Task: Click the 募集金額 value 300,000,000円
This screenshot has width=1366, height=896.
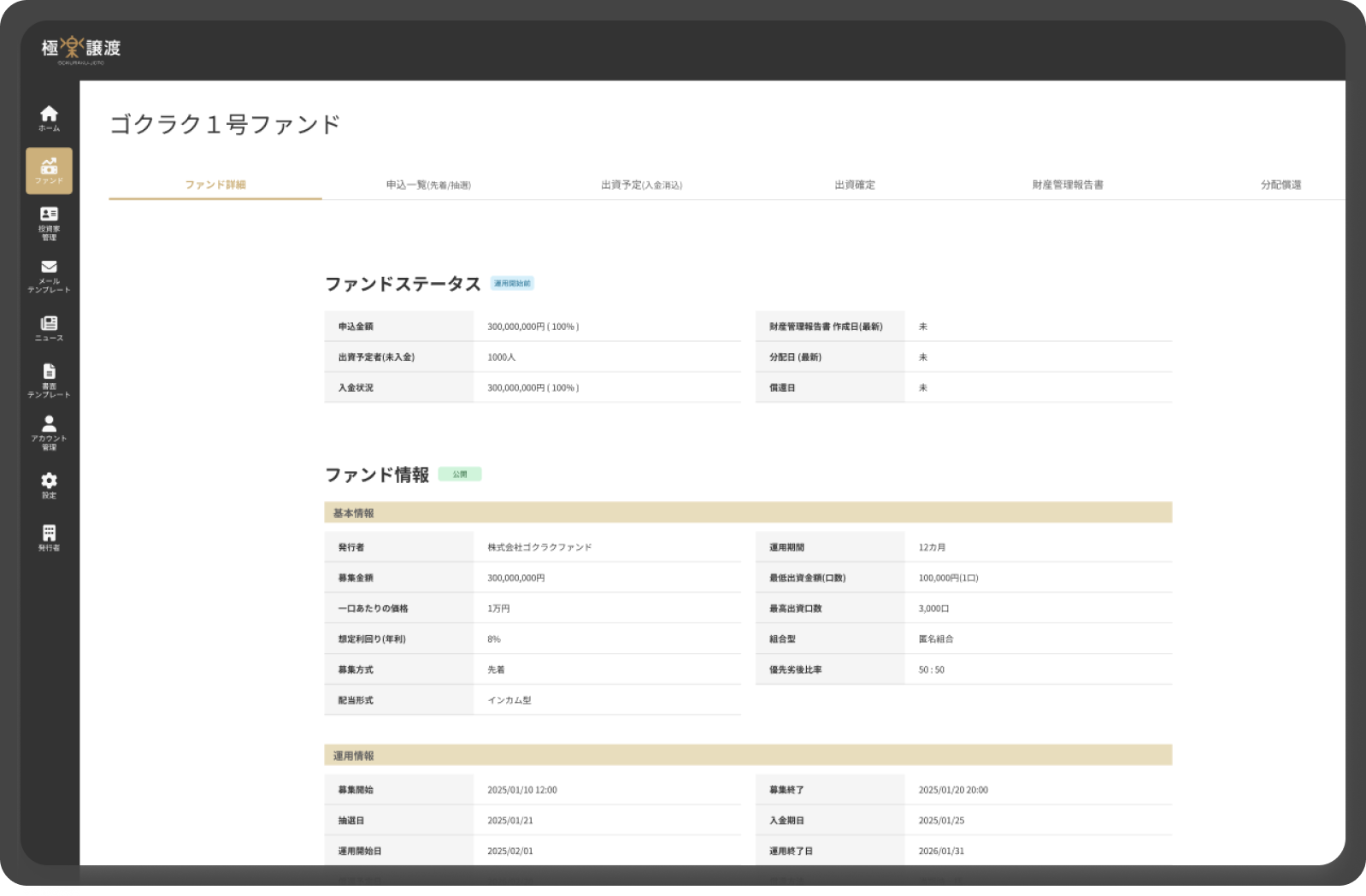Action: (515, 578)
